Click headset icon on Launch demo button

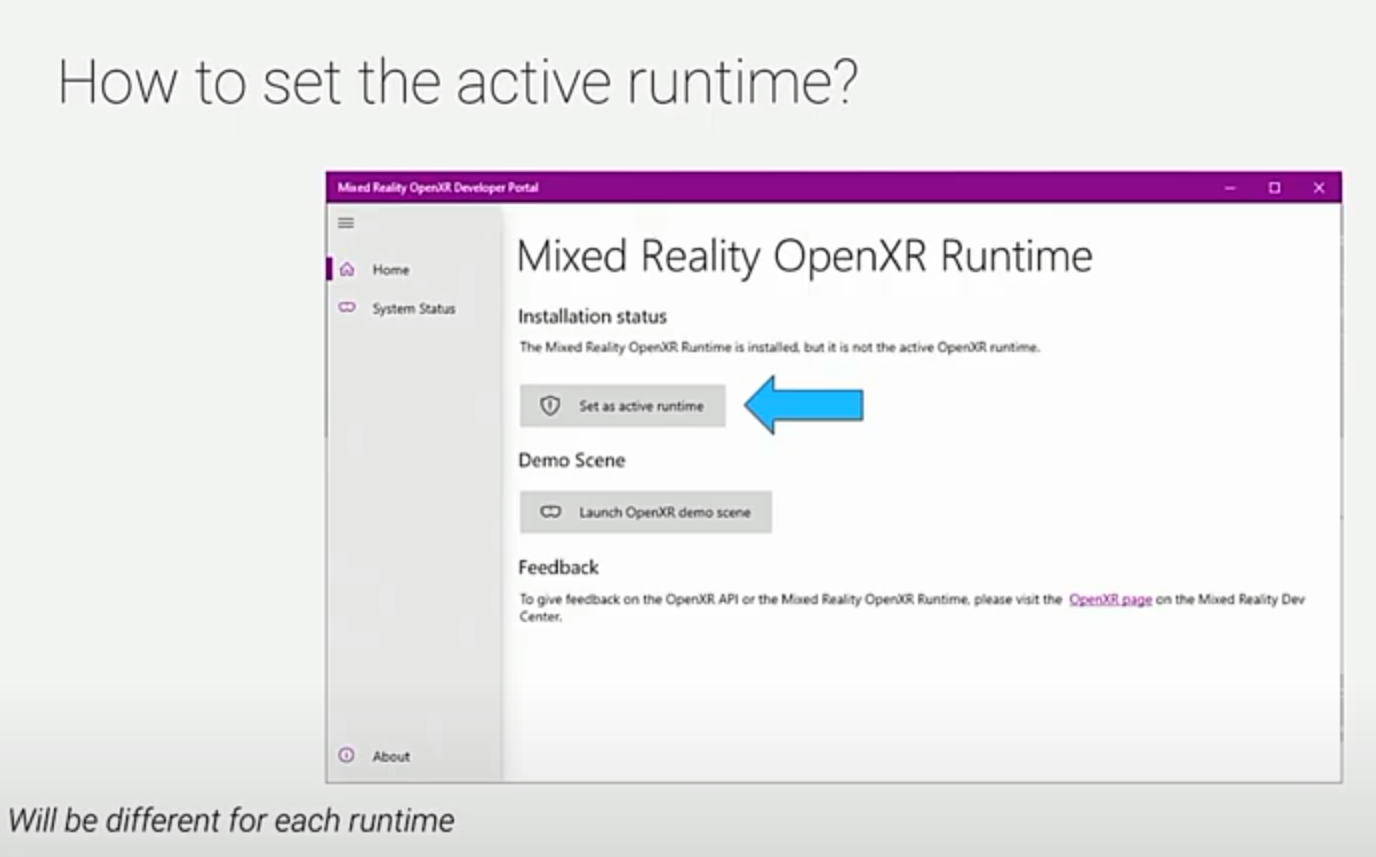point(550,512)
